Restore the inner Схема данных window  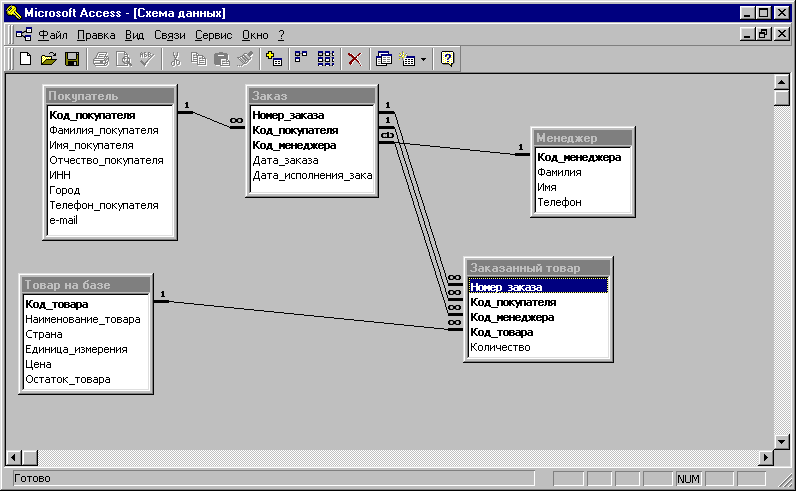(763, 35)
